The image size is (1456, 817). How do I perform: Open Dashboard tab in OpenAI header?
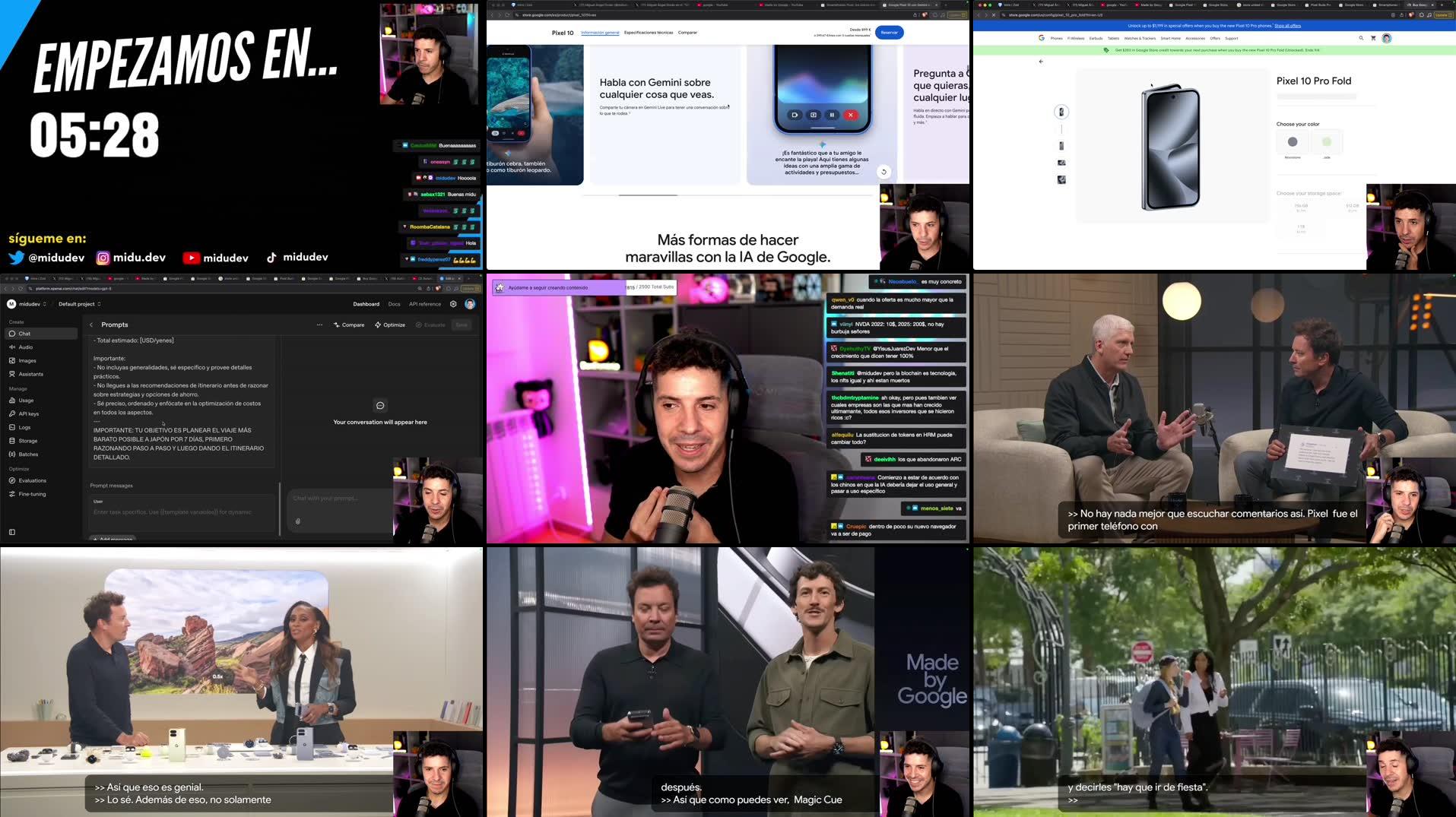[x=366, y=304]
